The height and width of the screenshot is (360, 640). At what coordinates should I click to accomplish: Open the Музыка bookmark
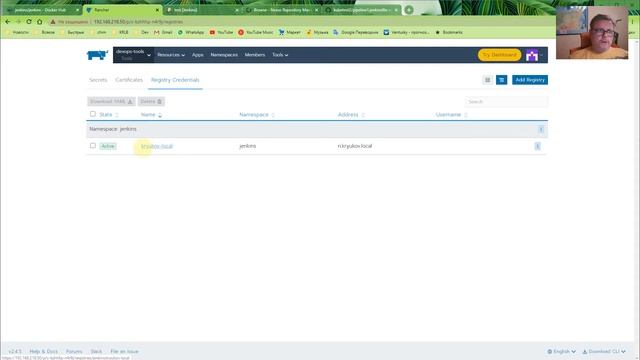point(317,32)
